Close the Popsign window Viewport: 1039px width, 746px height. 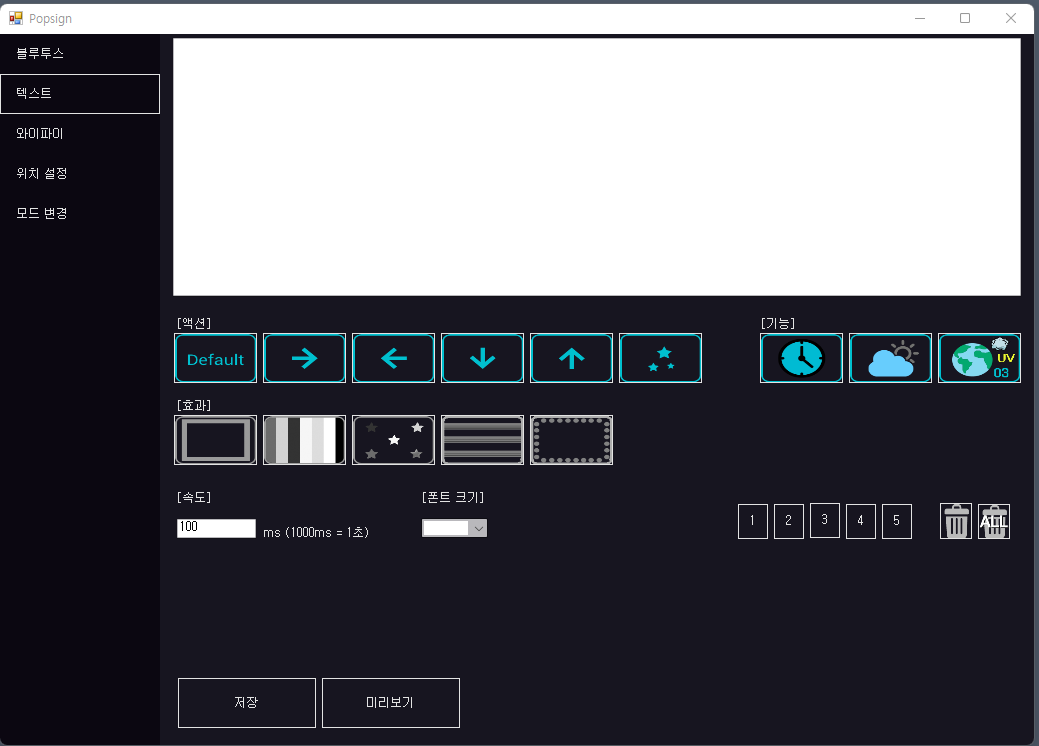(1011, 18)
